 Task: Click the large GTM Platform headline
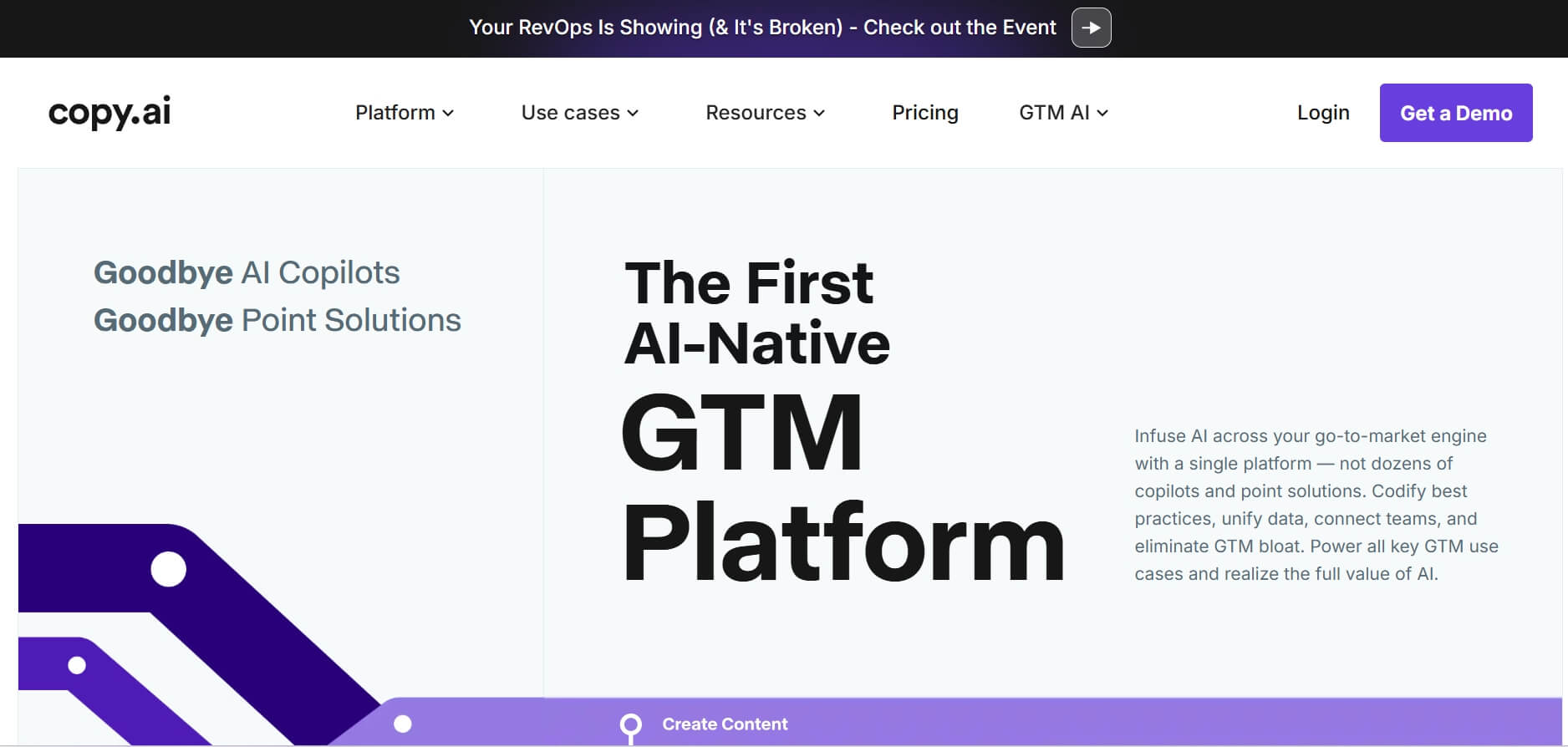[x=843, y=487]
